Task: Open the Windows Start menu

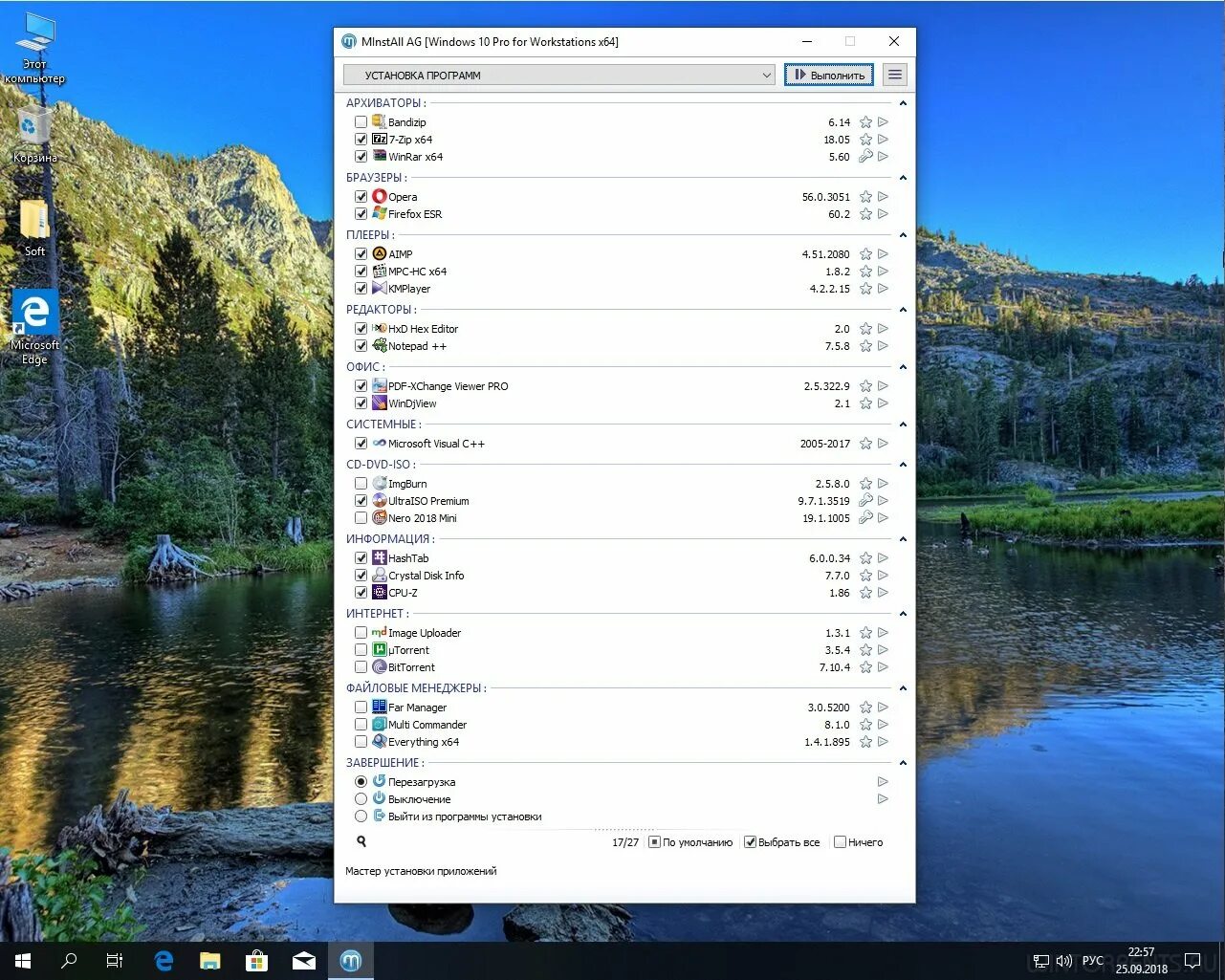Action: (23, 961)
